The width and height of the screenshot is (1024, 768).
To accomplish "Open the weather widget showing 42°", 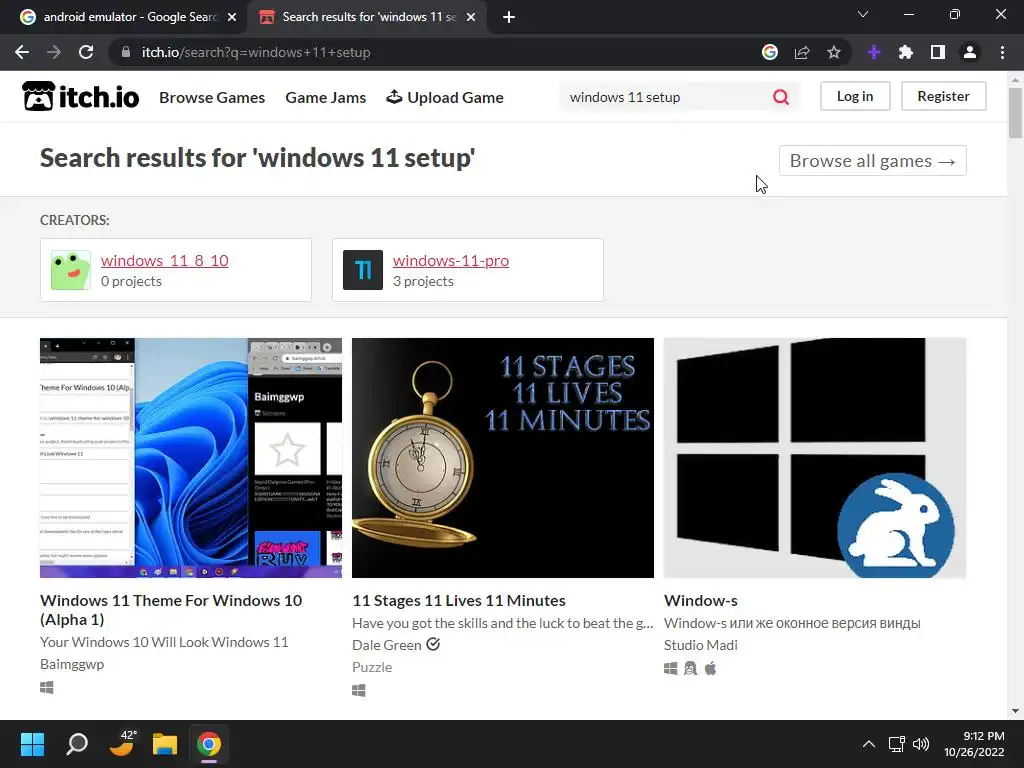I will pos(121,743).
